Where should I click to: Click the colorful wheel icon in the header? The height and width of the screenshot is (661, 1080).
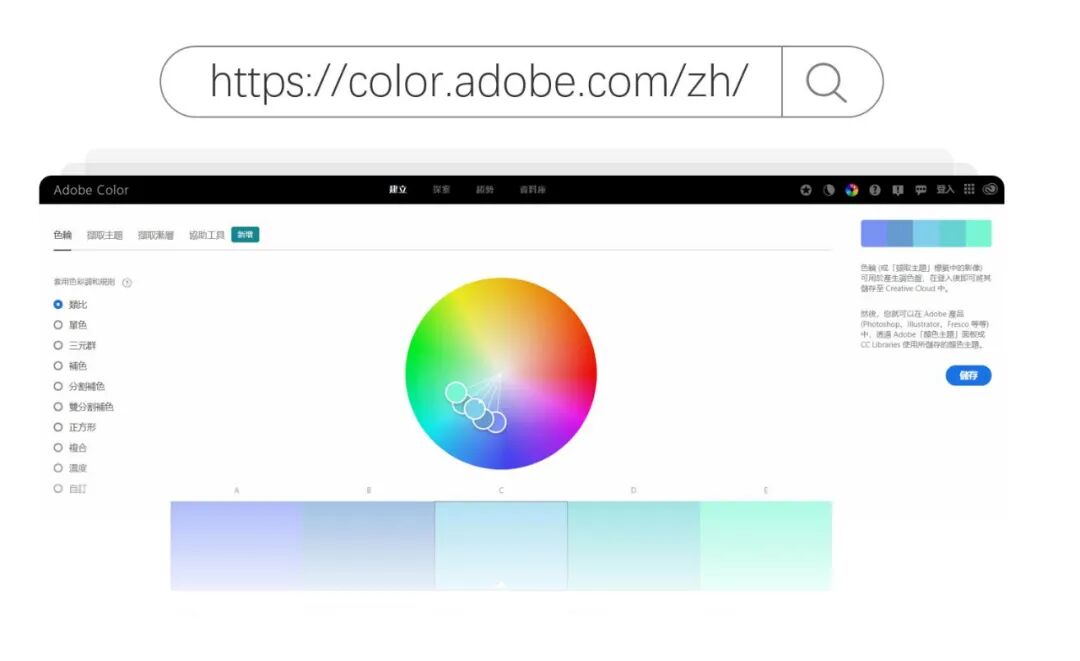(x=852, y=190)
